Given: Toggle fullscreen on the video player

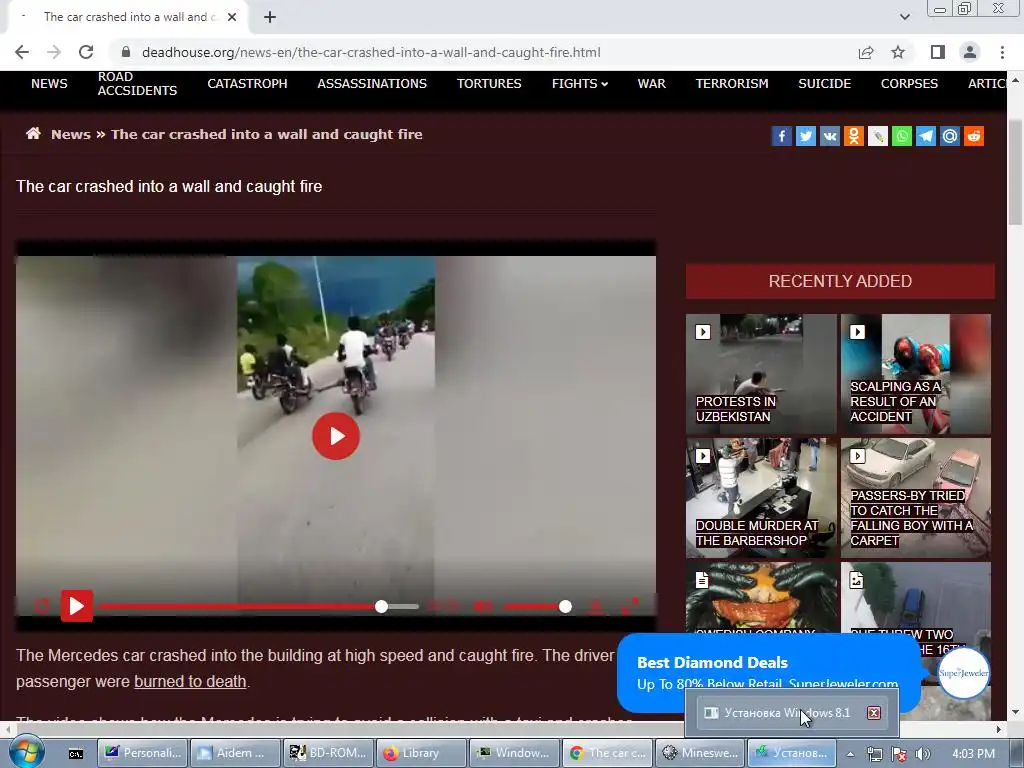Looking at the screenshot, I should pos(630,606).
